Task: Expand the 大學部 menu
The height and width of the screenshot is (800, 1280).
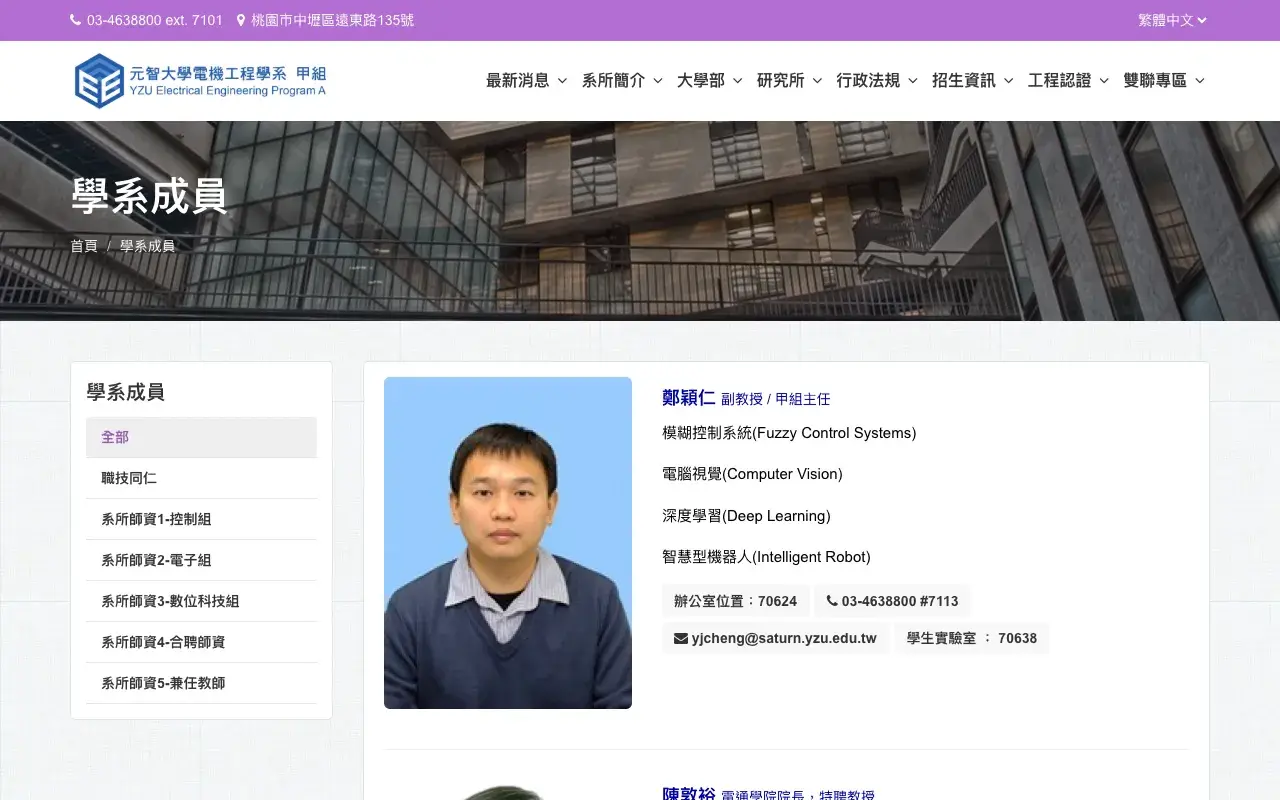Action: point(710,81)
